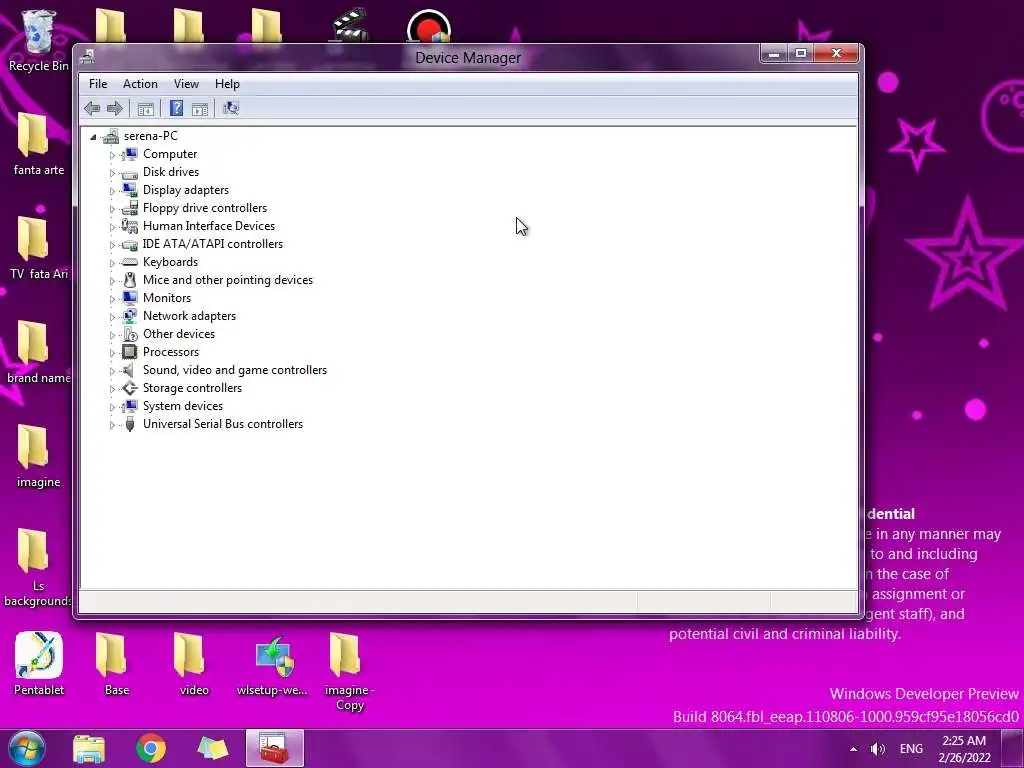Click the Device Manager toolbox taskbar button
Screen dimensions: 1024x768
click(x=275, y=749)
